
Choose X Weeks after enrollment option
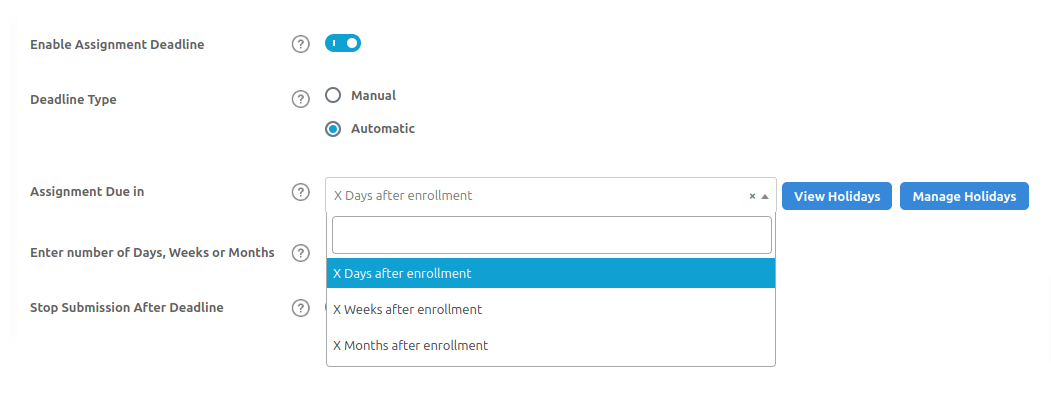click(551, 309)
